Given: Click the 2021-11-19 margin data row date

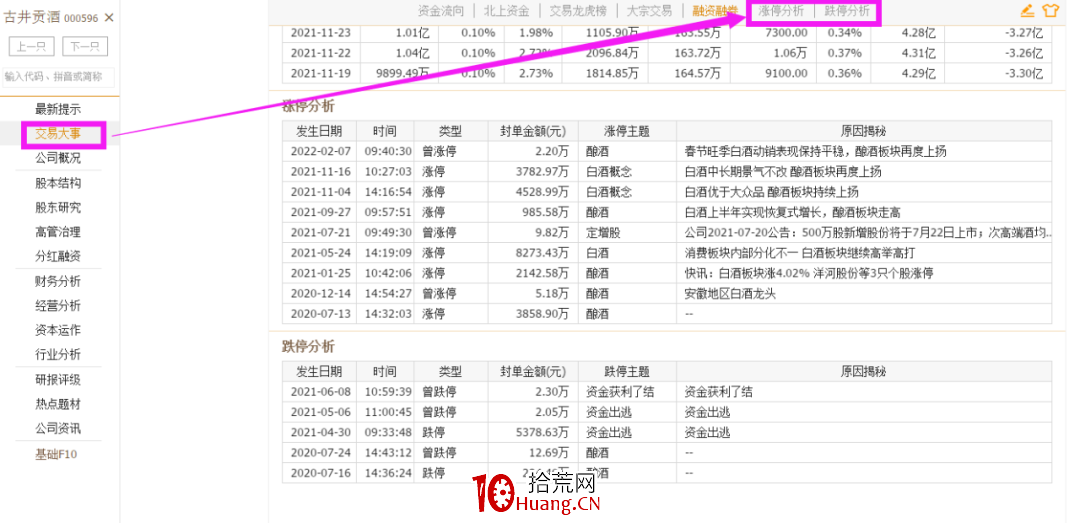Looking at the screenshot, I should (x=321, y=72).
